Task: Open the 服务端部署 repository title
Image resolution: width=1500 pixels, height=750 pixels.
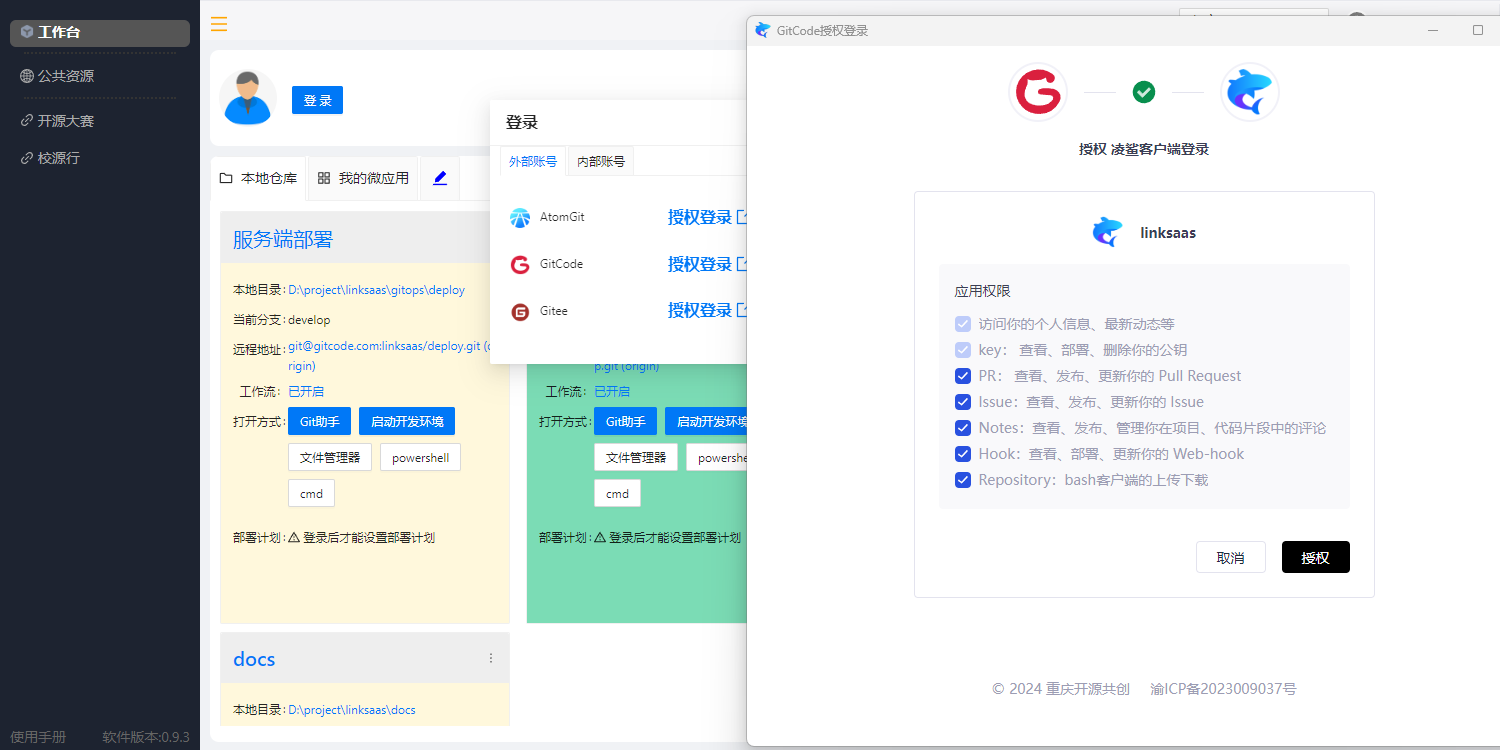Action: pos(283,239)
